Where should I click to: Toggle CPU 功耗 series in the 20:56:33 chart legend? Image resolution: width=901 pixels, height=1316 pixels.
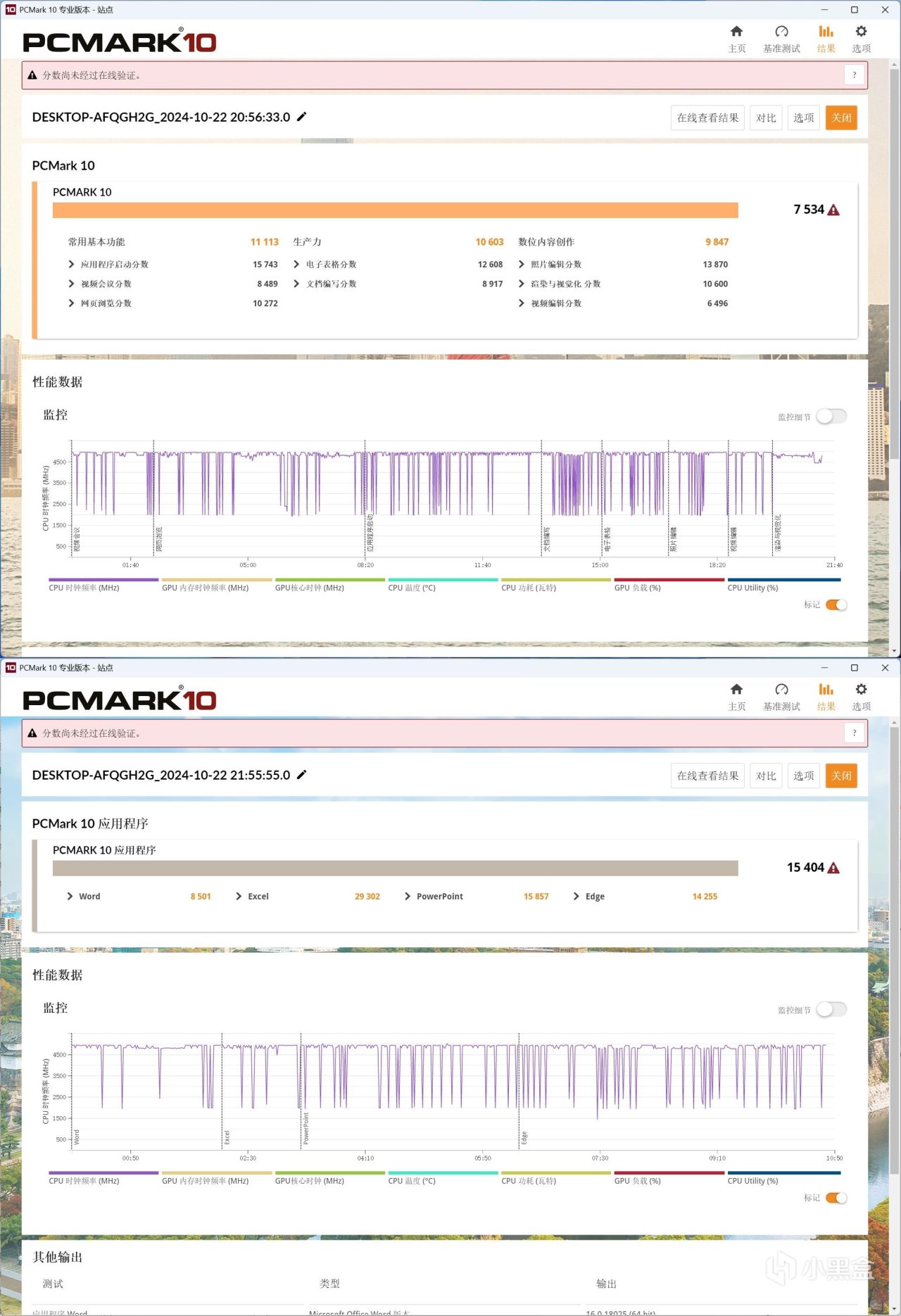pyautogui.click(x=556, y=585)
